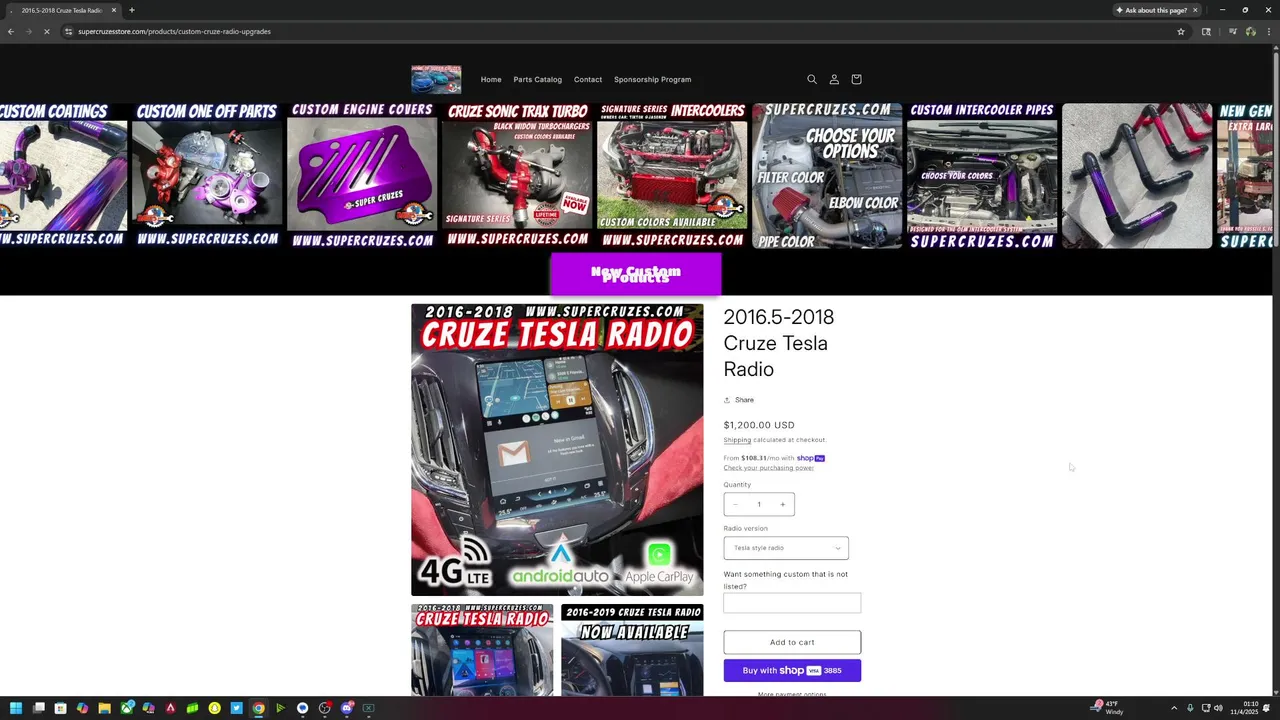Open the account login person icon
This screenshot has height=720, width=1280.
tap(834, 79)
